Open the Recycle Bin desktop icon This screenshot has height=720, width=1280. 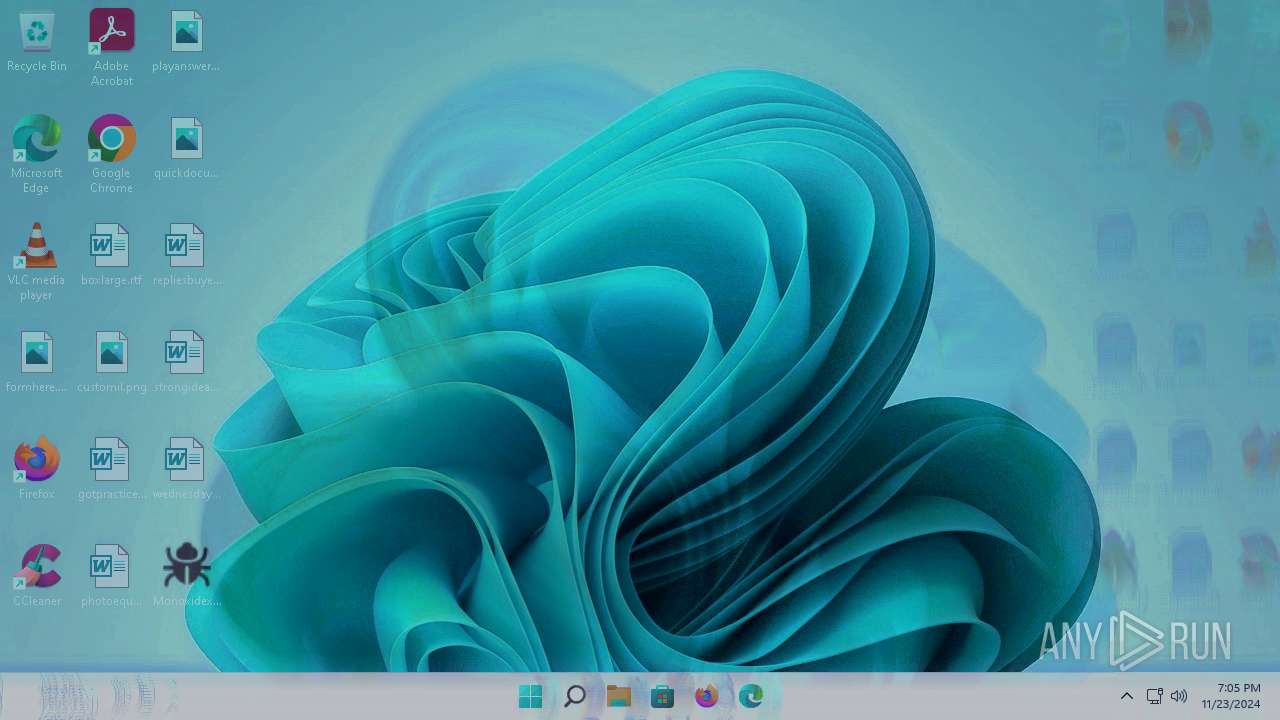tap(37, 41)
